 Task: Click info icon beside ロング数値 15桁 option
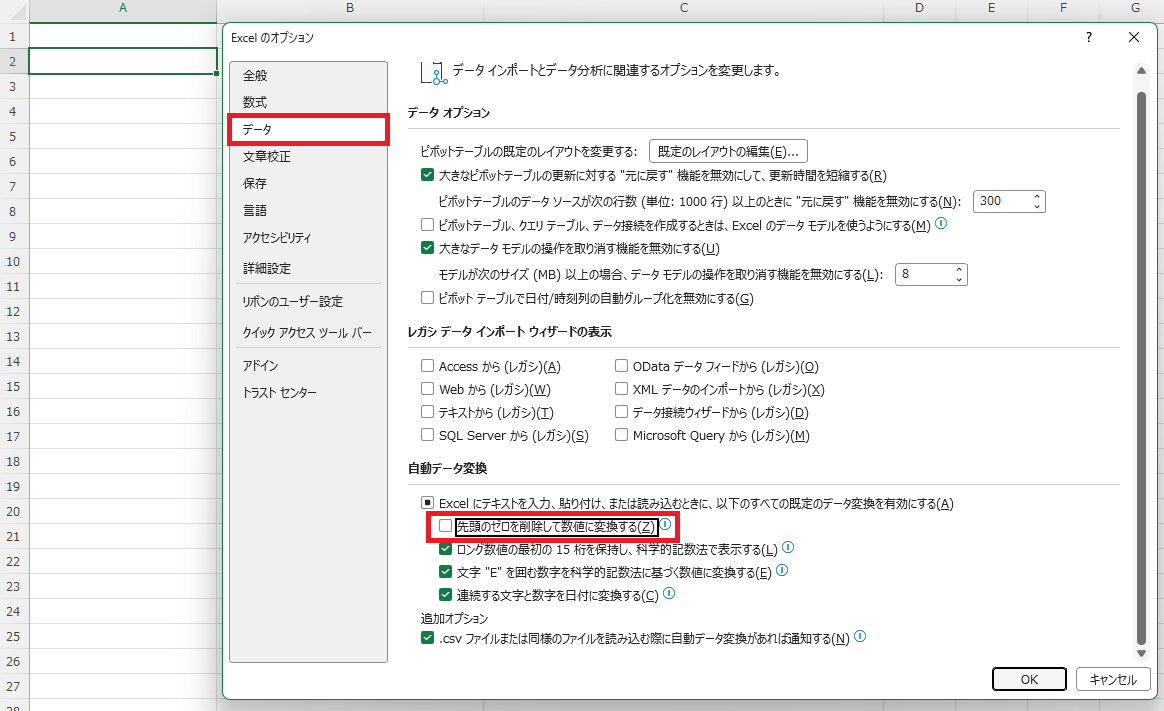[788, 548]
